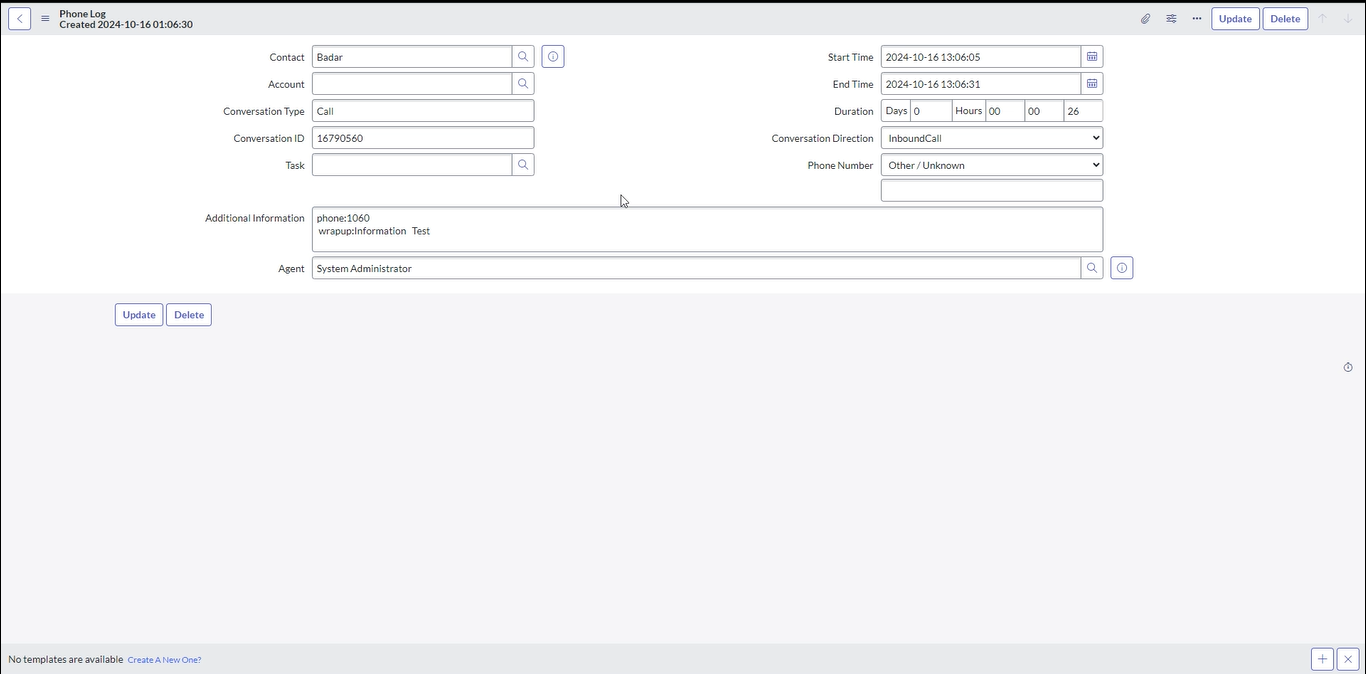Open Agent lookup search icon

[1092, 268]
